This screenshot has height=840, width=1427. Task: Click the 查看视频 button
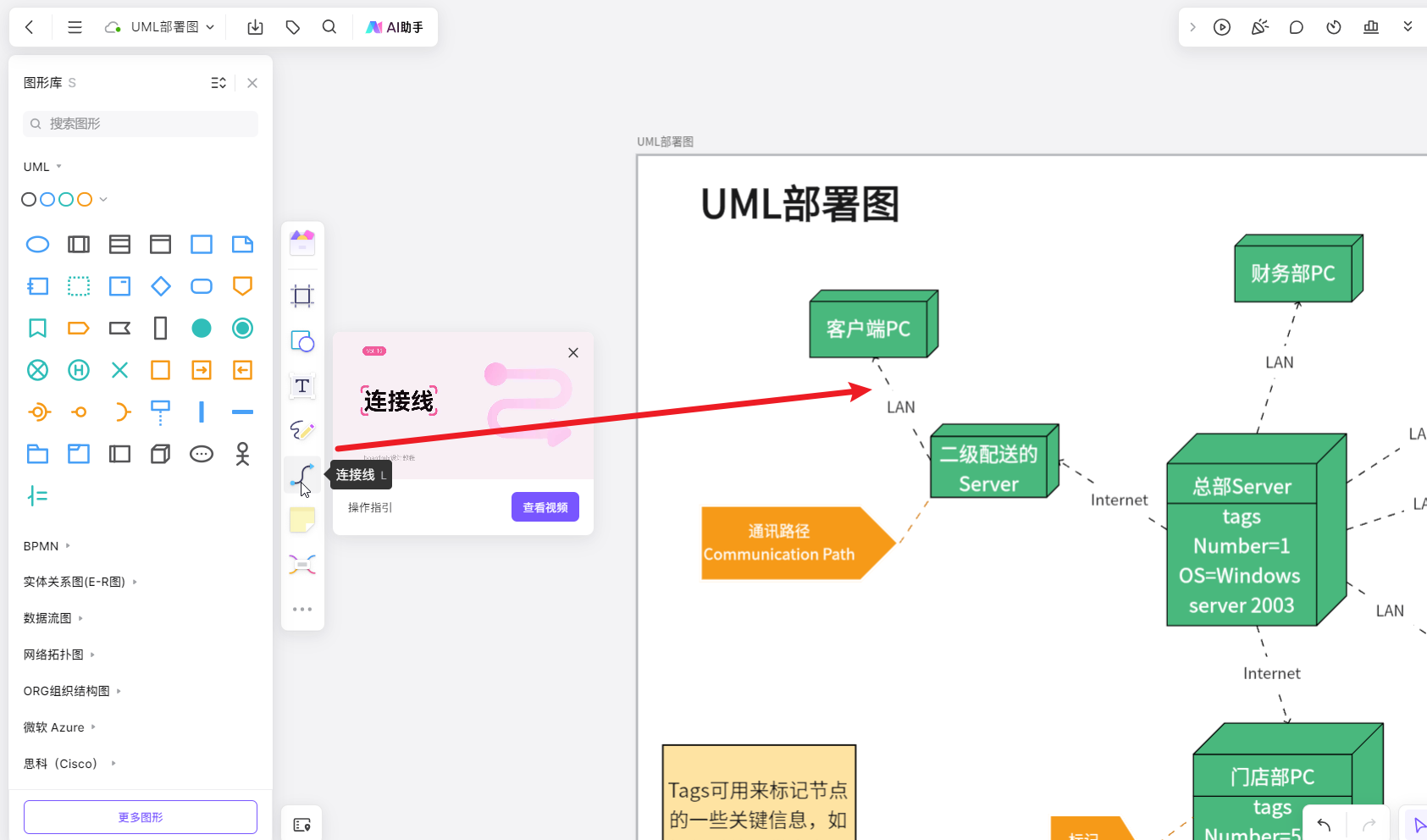(x=545, y=506)
